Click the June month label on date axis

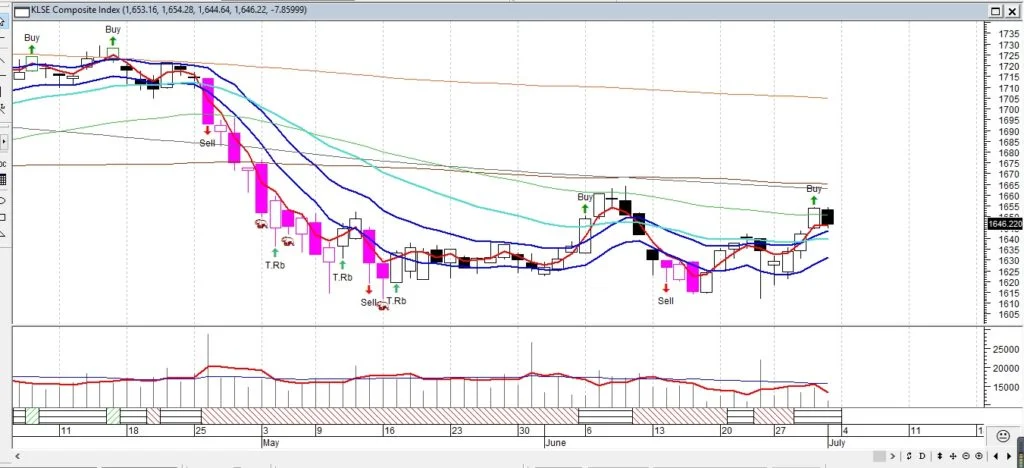coord(555,443)
